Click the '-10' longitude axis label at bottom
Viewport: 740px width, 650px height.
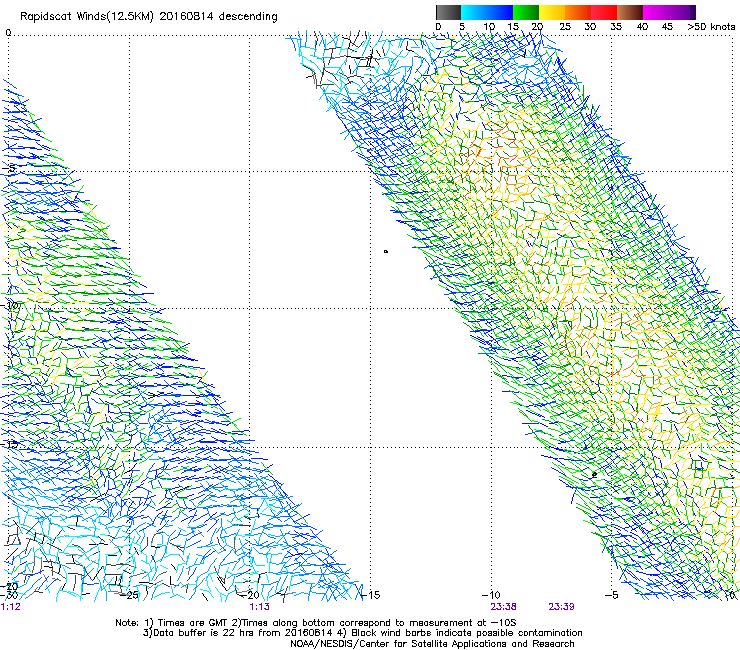click(491, 595)
